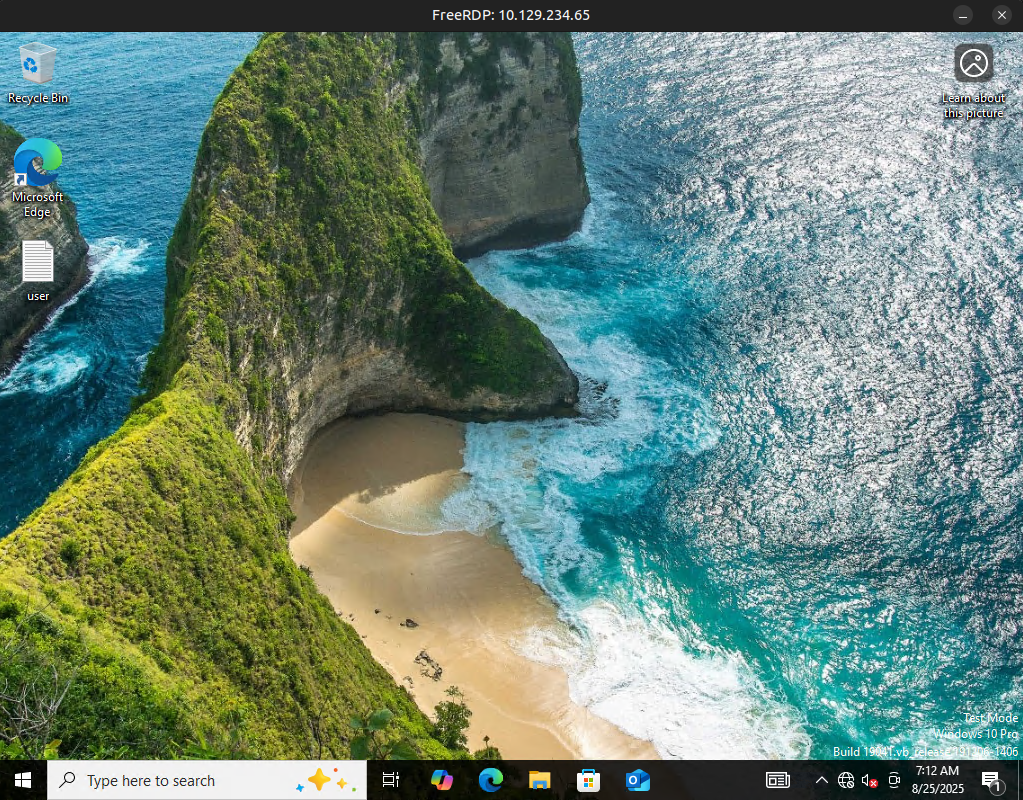Select the user text file on desktop
The image size is (1023, 800).
coord(38,267)
